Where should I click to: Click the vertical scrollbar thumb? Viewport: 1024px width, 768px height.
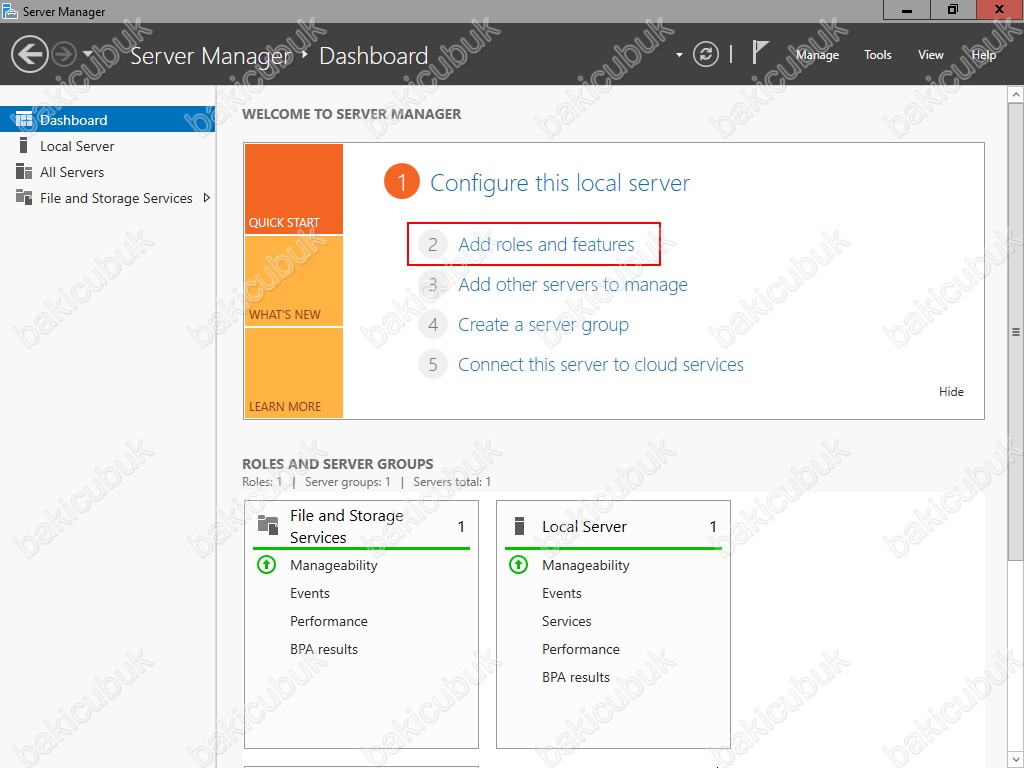(x=1016, y=332)
